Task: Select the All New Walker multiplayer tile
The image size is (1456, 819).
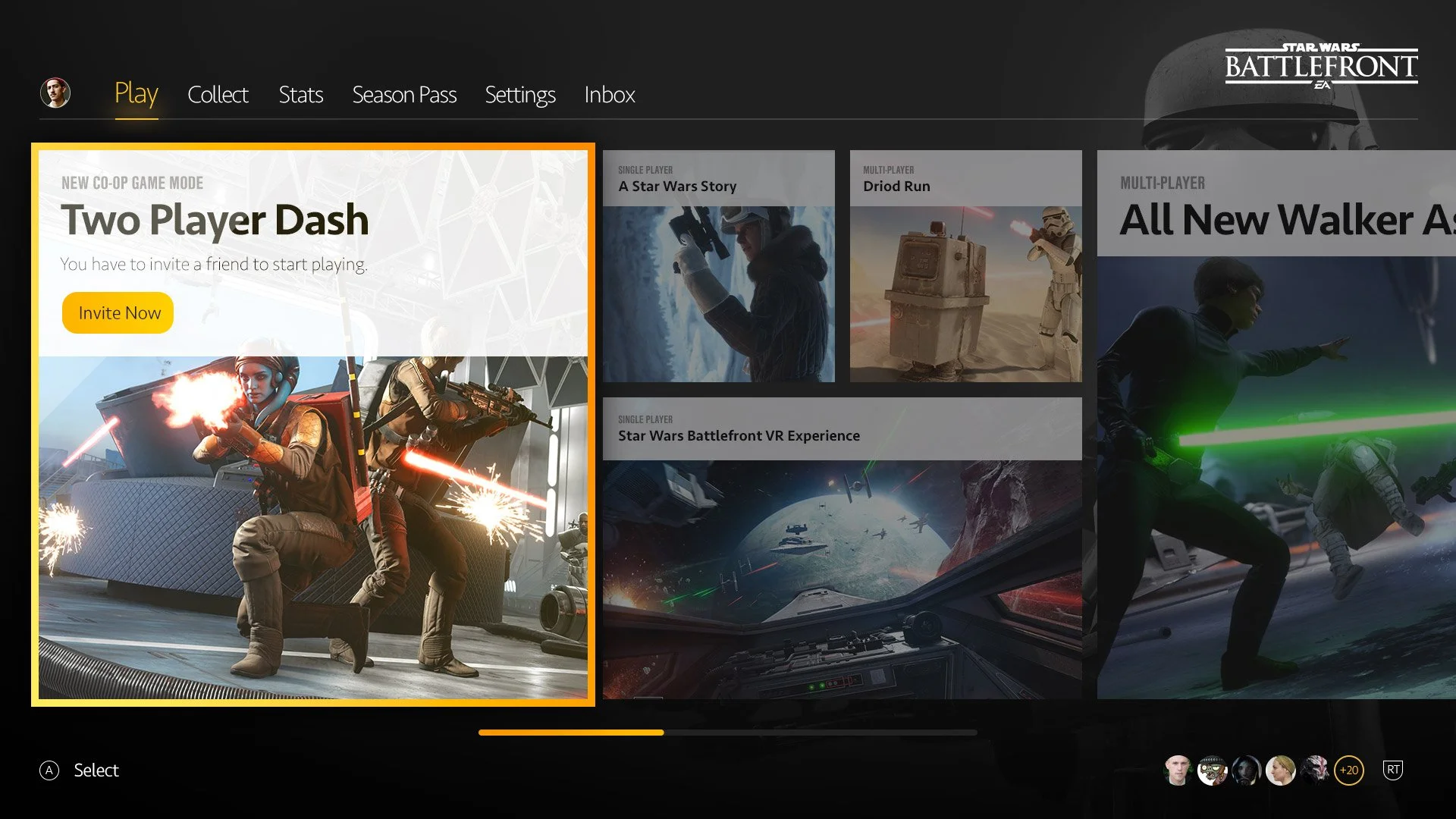Action: coord(1276,425)
